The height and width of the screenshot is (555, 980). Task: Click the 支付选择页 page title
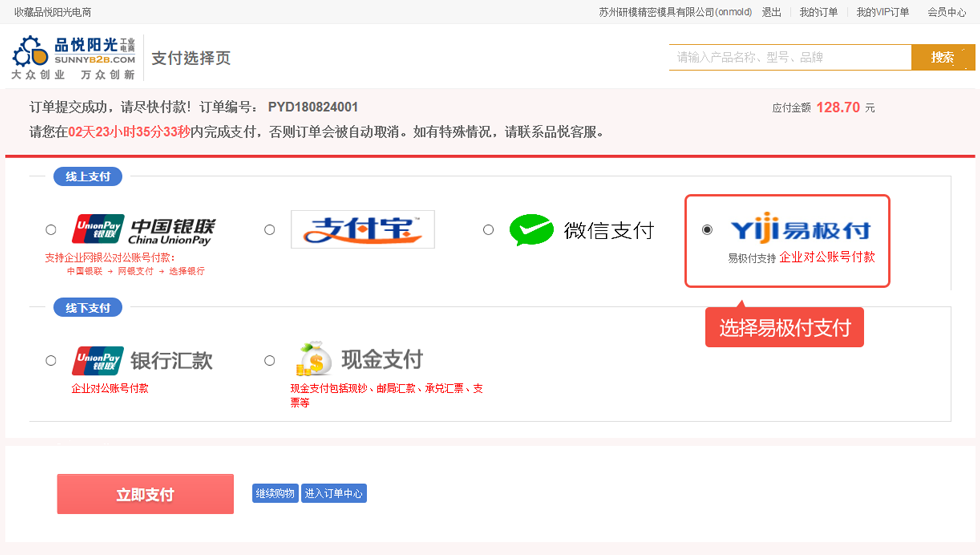click(x=191, y=58)
